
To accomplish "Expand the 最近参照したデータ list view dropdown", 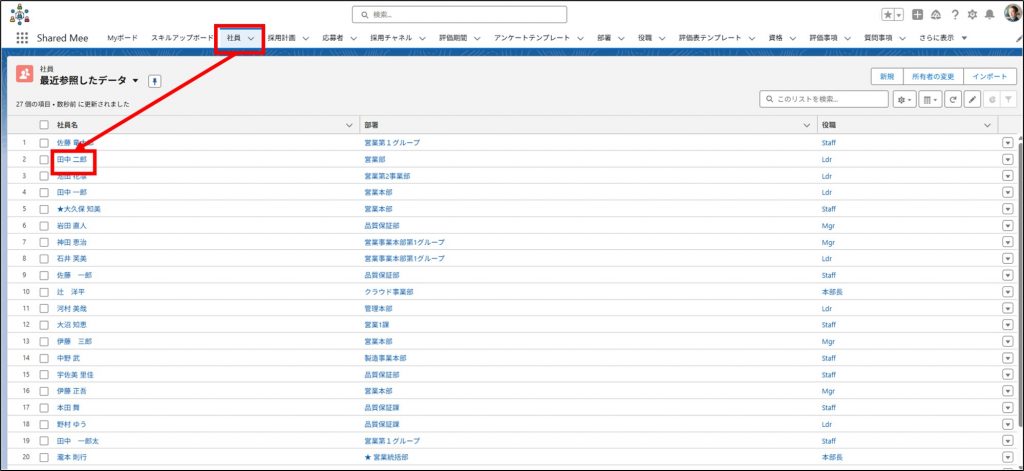I will click(x=135, y=81).
